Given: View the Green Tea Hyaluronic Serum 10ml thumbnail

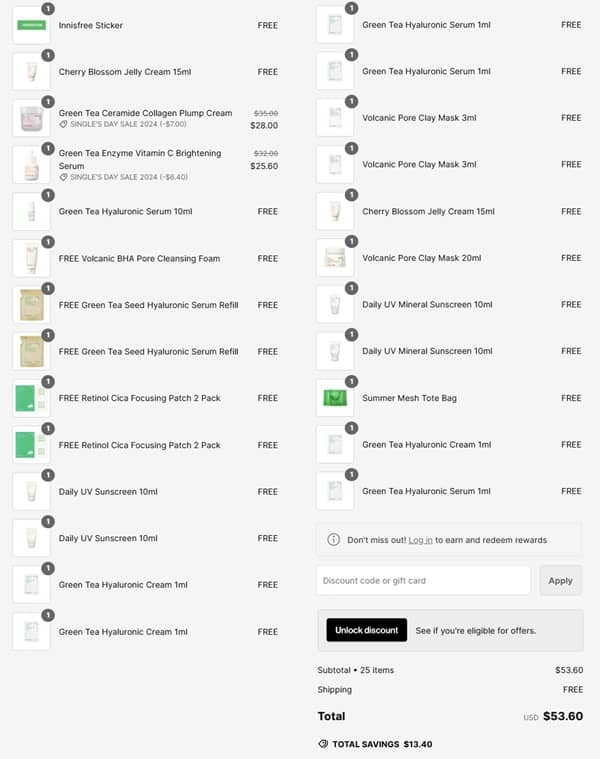Looking at the screenshot, I should coord(31,212).
